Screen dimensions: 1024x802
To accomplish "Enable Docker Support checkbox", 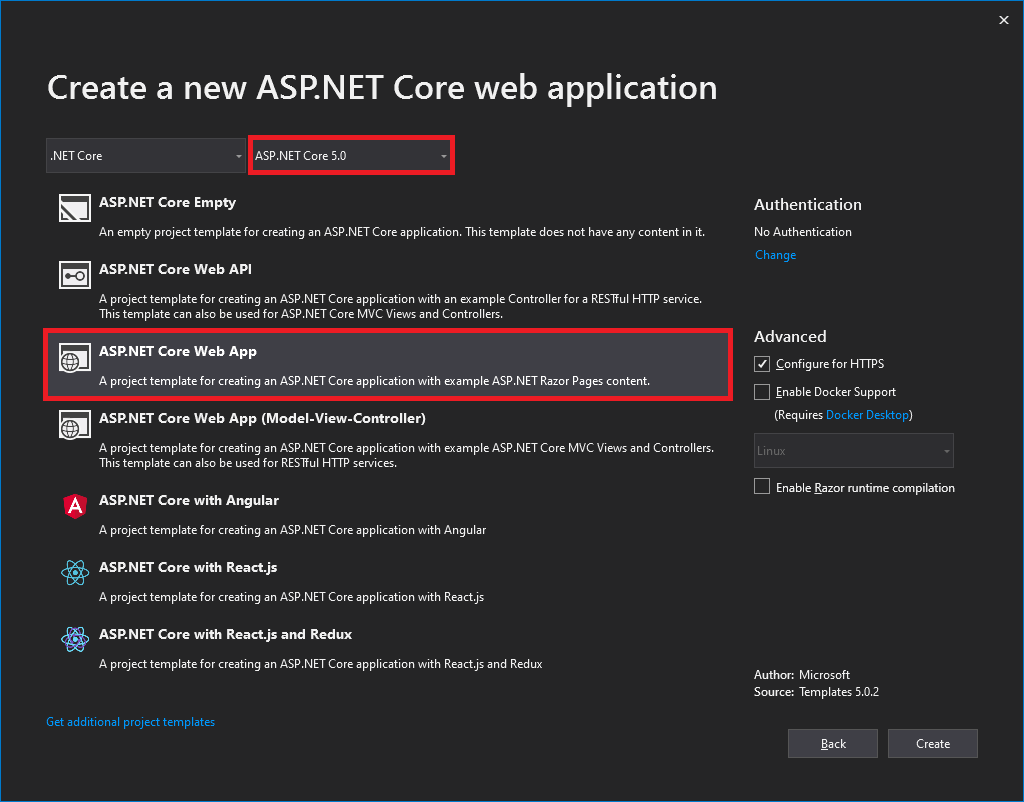I will click(x=761, y=392).
